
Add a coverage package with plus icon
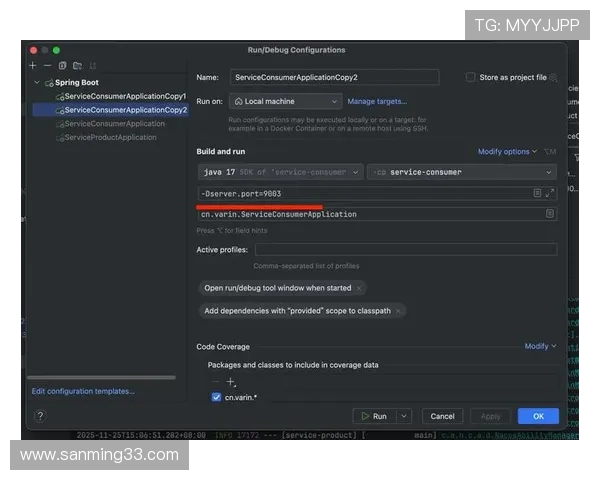pyautogui.click(x=231, y=382)
